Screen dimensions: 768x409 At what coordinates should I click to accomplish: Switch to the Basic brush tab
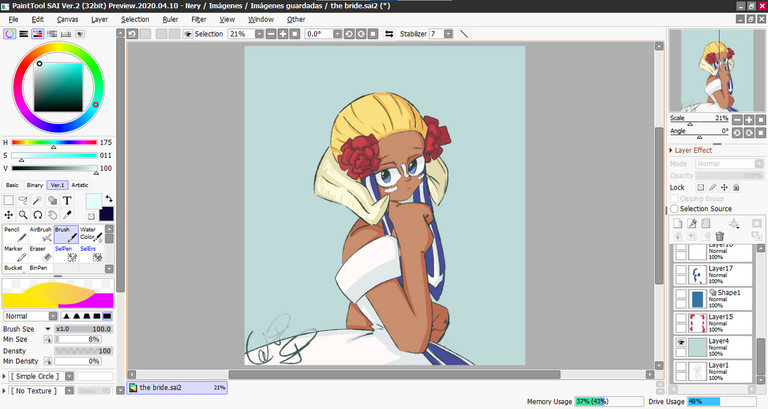coord(13,185)
